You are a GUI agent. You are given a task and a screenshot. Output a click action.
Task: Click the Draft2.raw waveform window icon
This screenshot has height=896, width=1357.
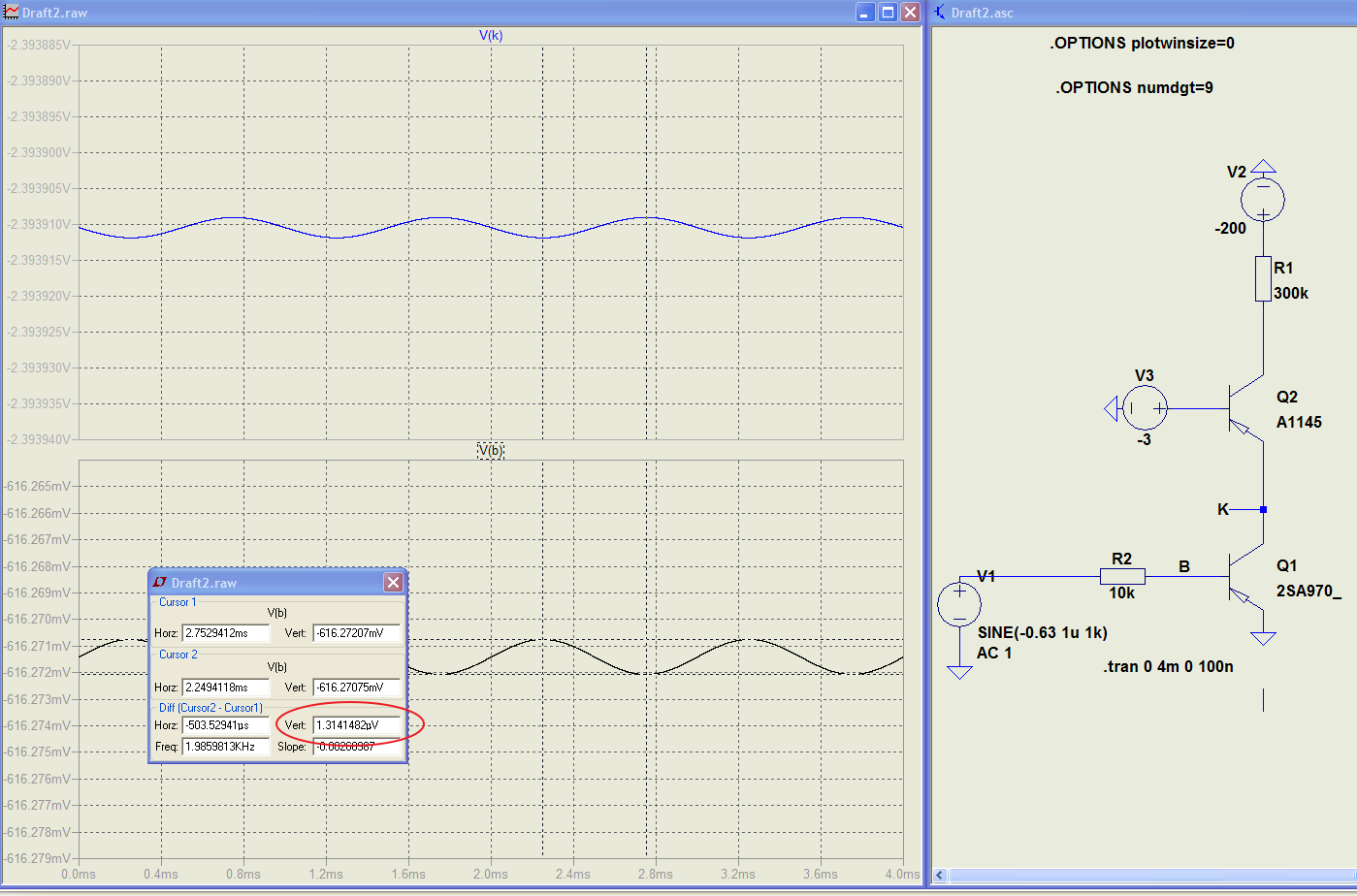click(x=12, y=13)
